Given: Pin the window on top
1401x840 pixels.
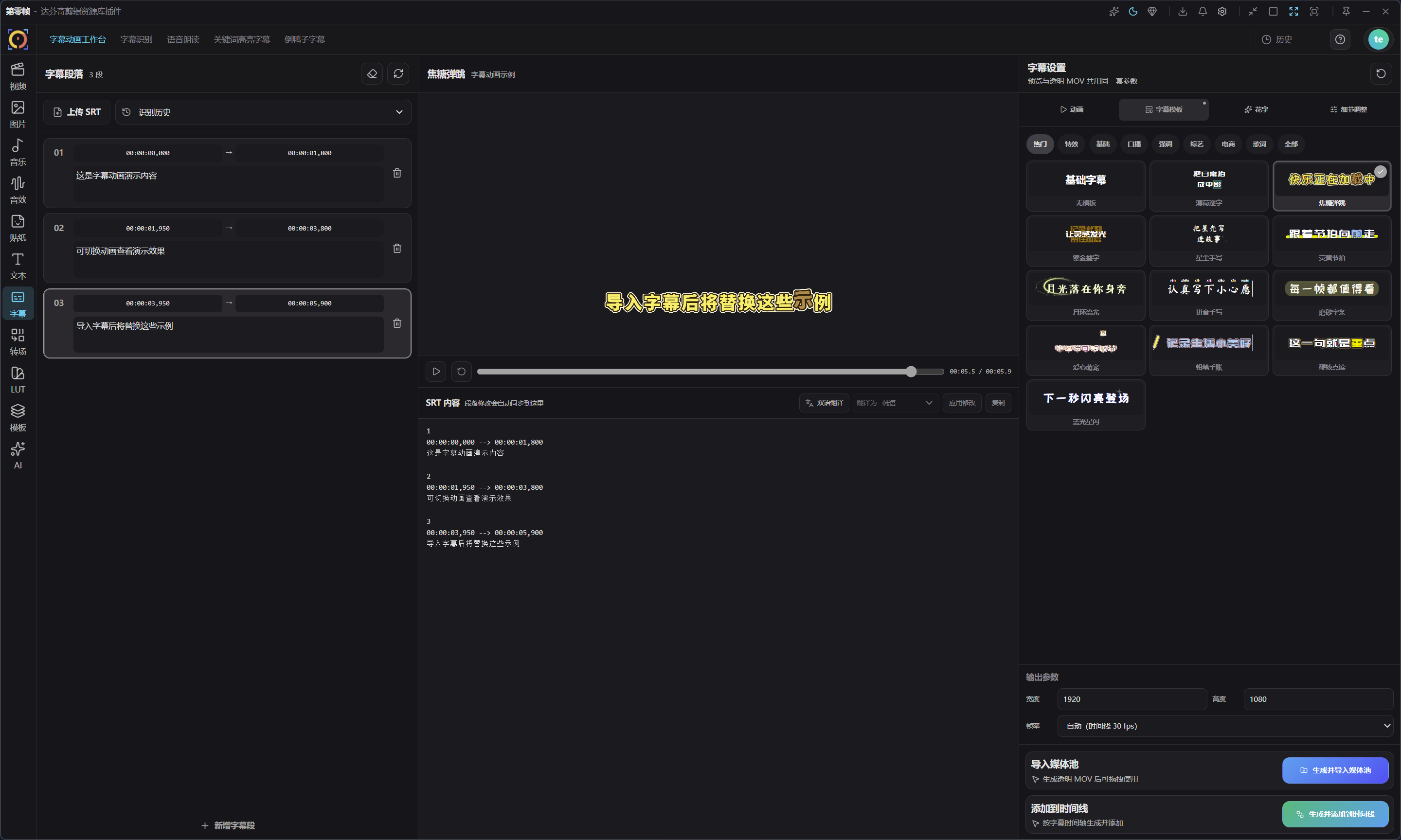Looking at the screenshot, I should (1346, 11).
